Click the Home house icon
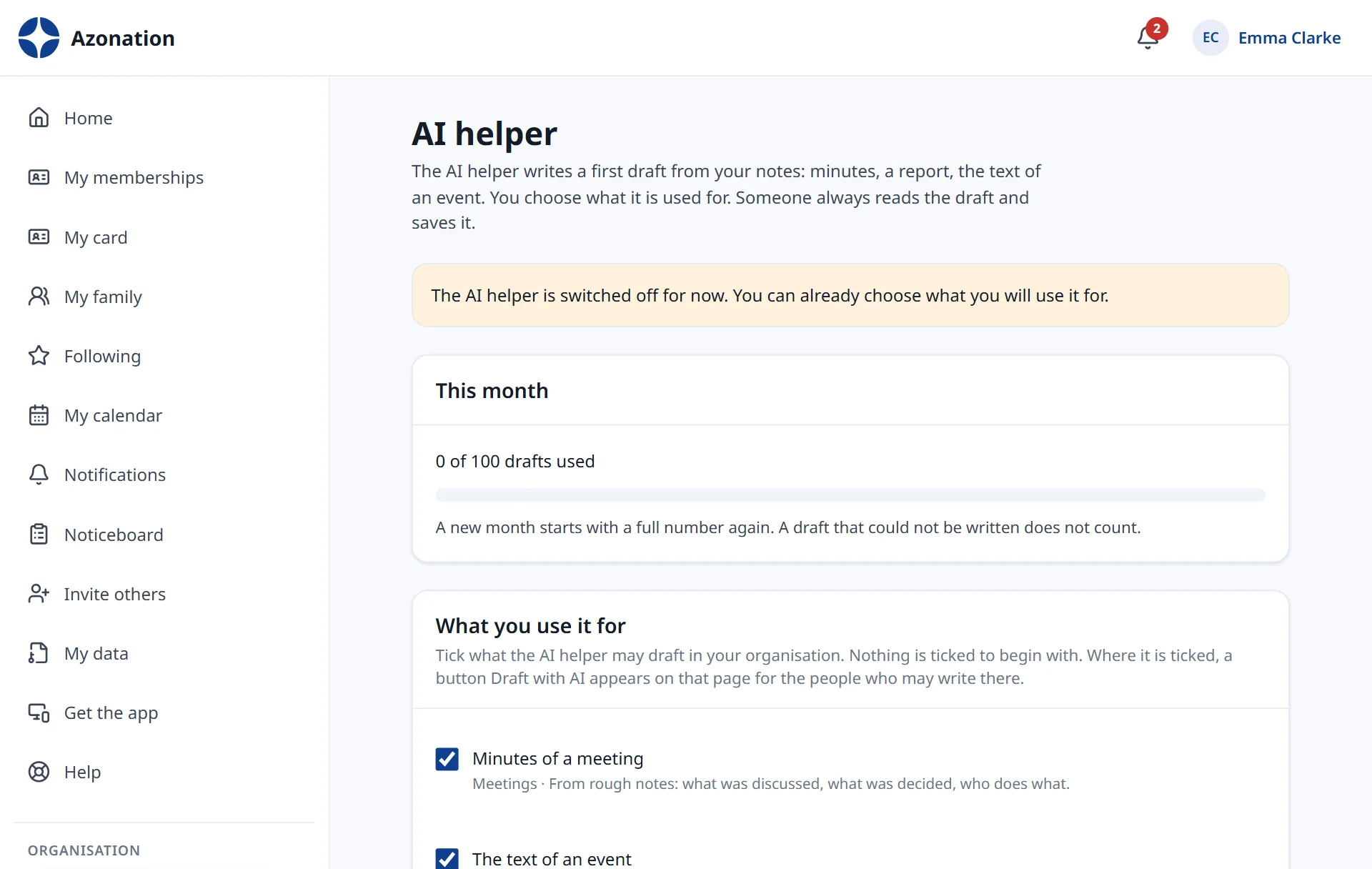The height and width of the screenshot is (869, 1372). coord(39,117)
